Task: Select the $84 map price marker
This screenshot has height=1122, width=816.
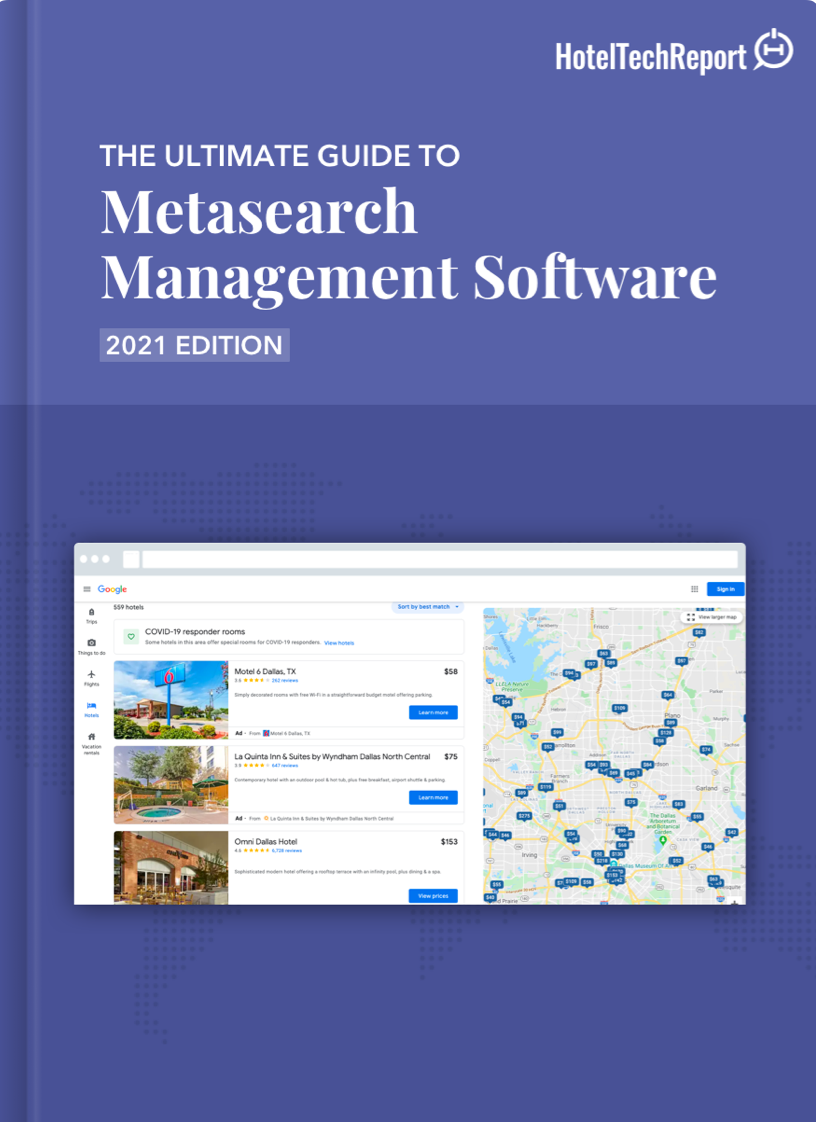Action: [x=647, y=765]
